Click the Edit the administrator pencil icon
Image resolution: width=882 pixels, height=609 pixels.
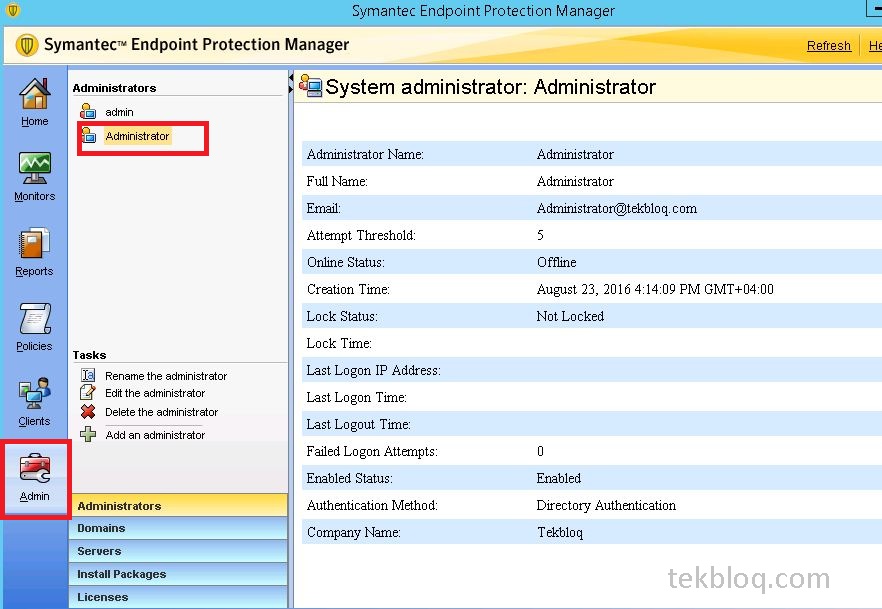tap(88, 392)
